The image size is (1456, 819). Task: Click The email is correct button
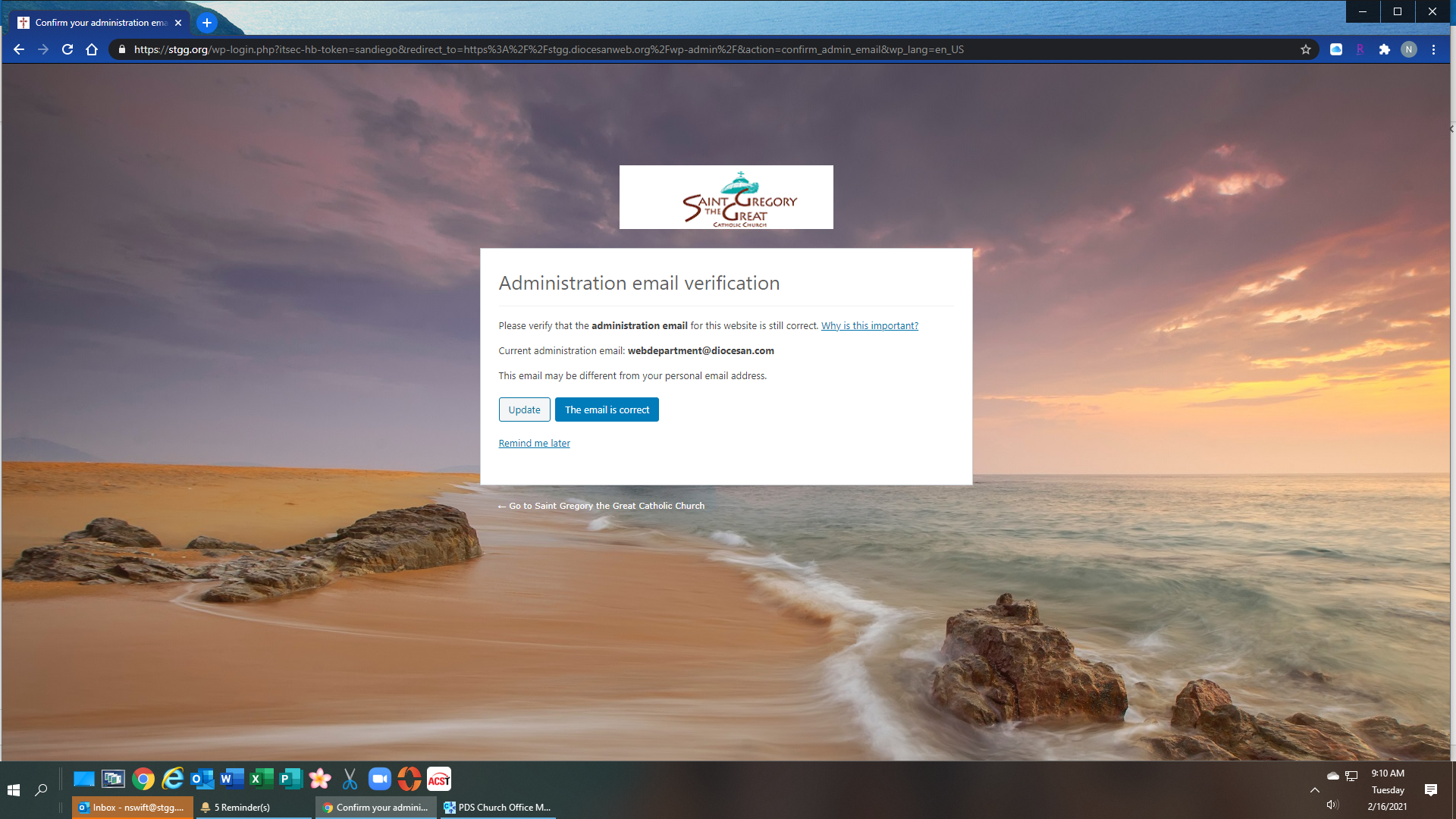607,409
